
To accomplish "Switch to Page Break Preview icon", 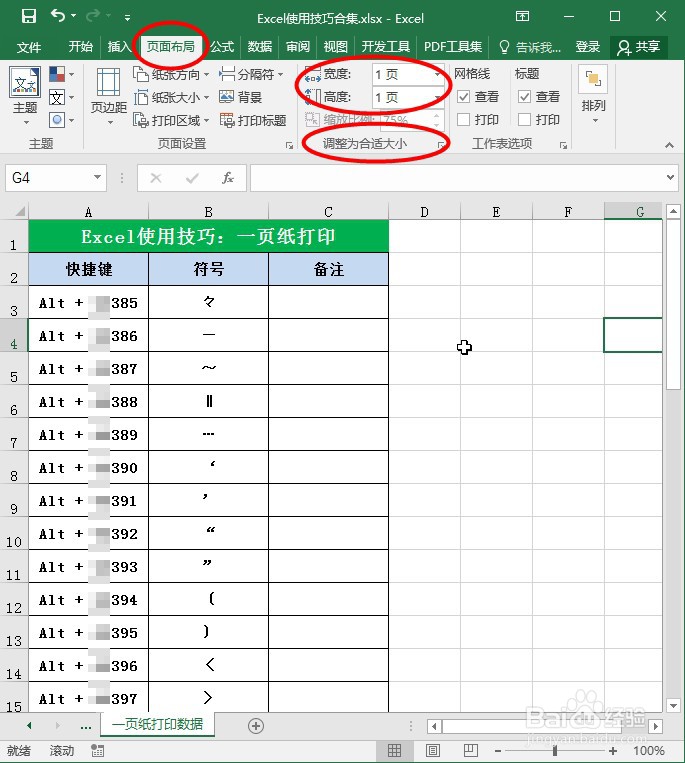I will tap(470, 750).
